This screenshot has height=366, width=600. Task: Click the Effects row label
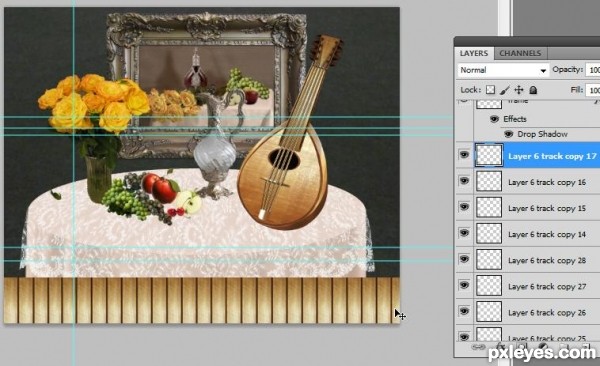[515, 119]
